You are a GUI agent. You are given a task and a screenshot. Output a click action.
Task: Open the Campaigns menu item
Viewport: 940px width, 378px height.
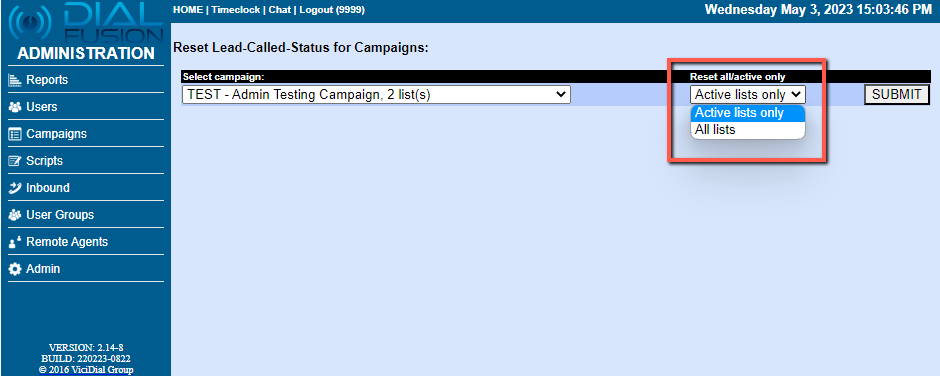[85, 134]
